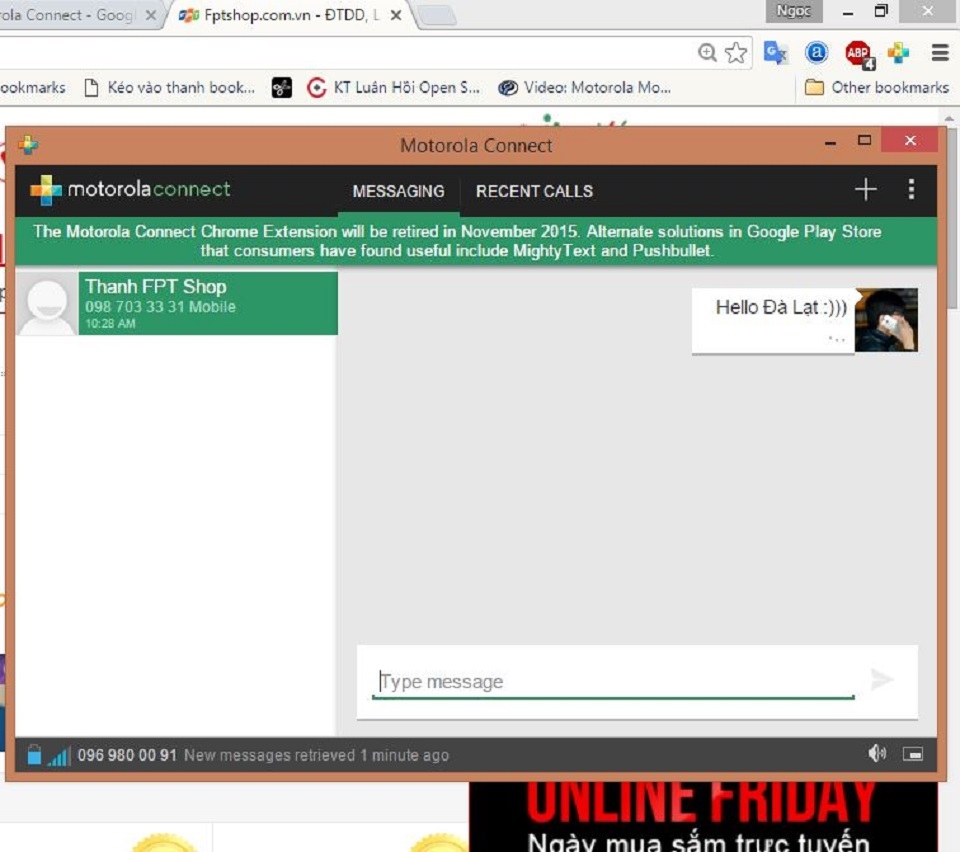Click the '098 703 33 31 Mobile' number text
This screenshot has height=852, width=960.
160,306
